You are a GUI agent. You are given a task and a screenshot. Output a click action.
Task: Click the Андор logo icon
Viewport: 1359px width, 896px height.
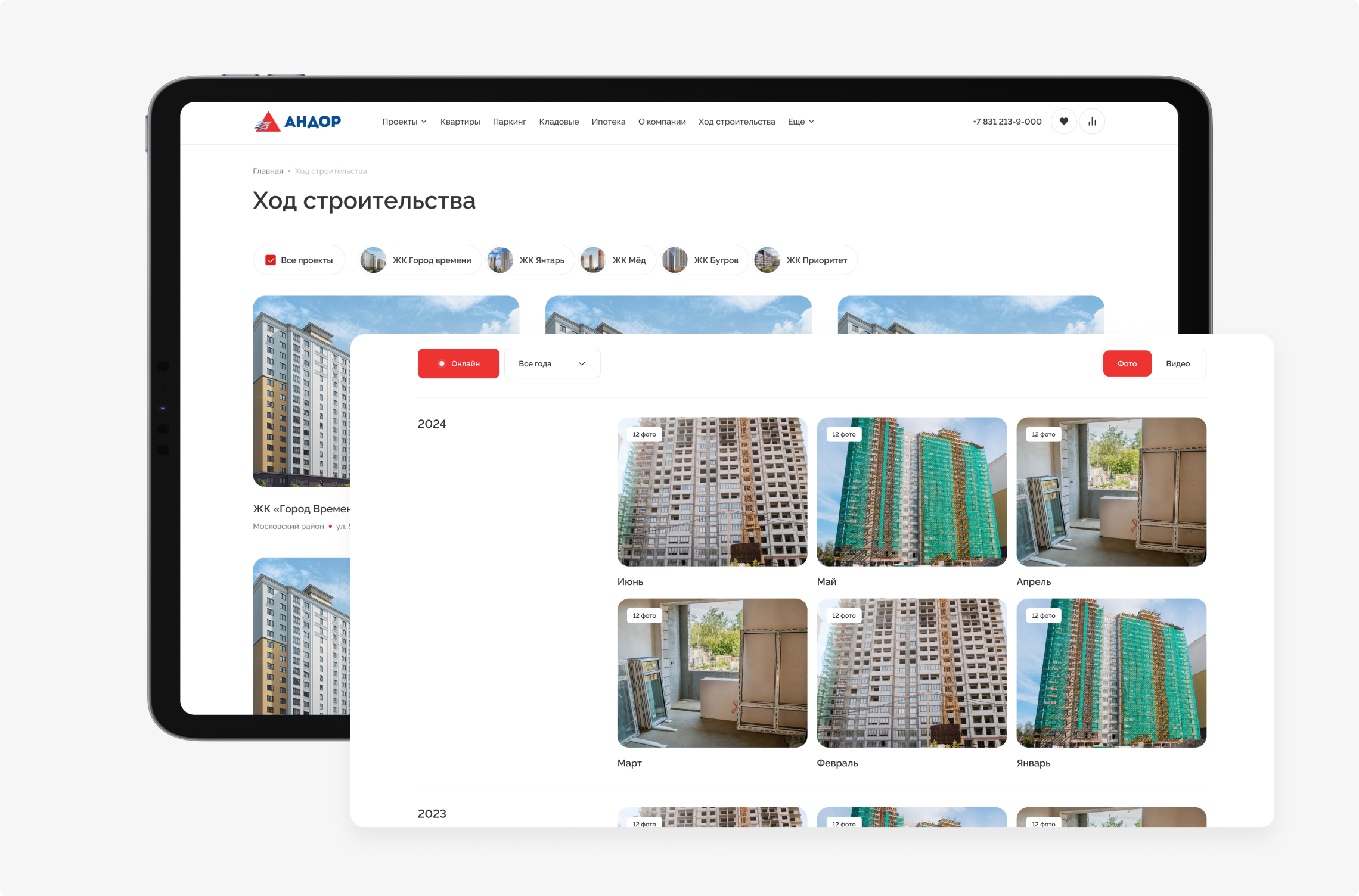click(x=268, y=122)
